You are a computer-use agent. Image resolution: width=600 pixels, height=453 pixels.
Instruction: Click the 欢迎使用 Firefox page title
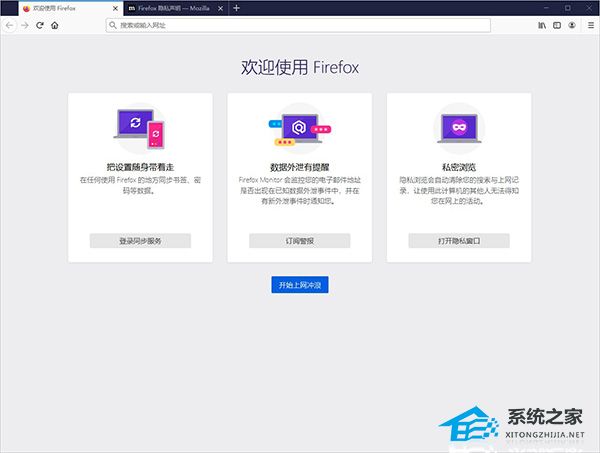pos(300,67)
